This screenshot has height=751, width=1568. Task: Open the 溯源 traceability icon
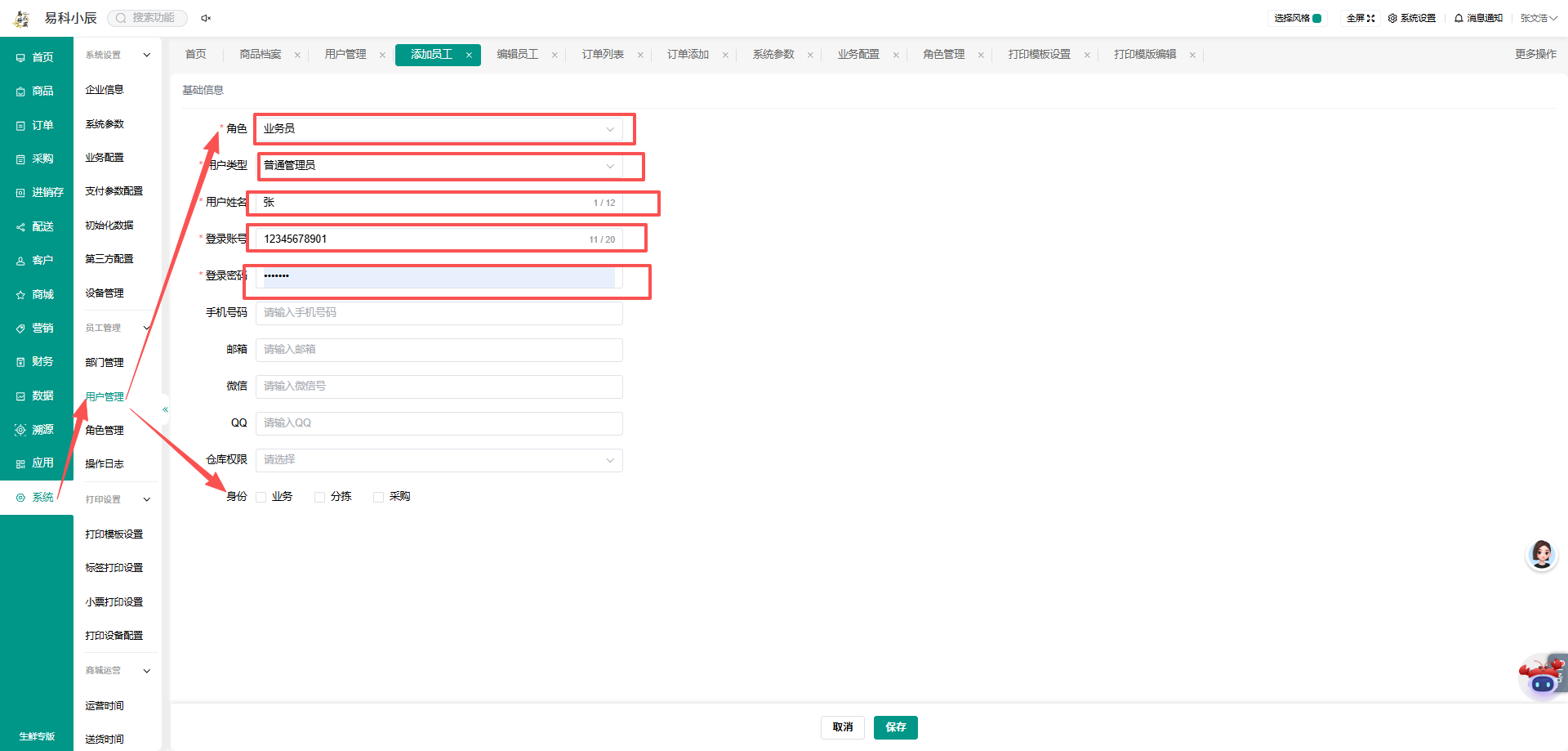(20, 430)
